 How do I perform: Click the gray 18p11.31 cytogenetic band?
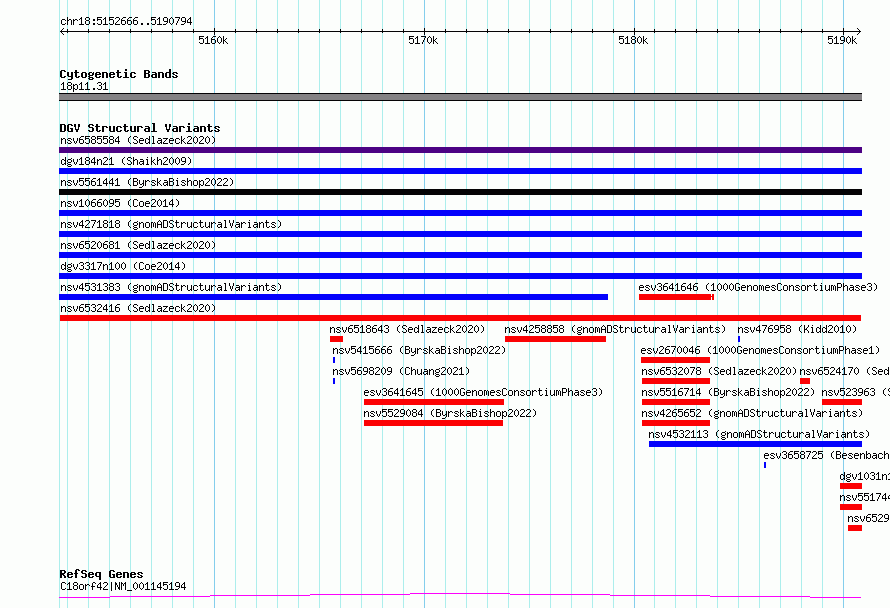tap(460, 97)
